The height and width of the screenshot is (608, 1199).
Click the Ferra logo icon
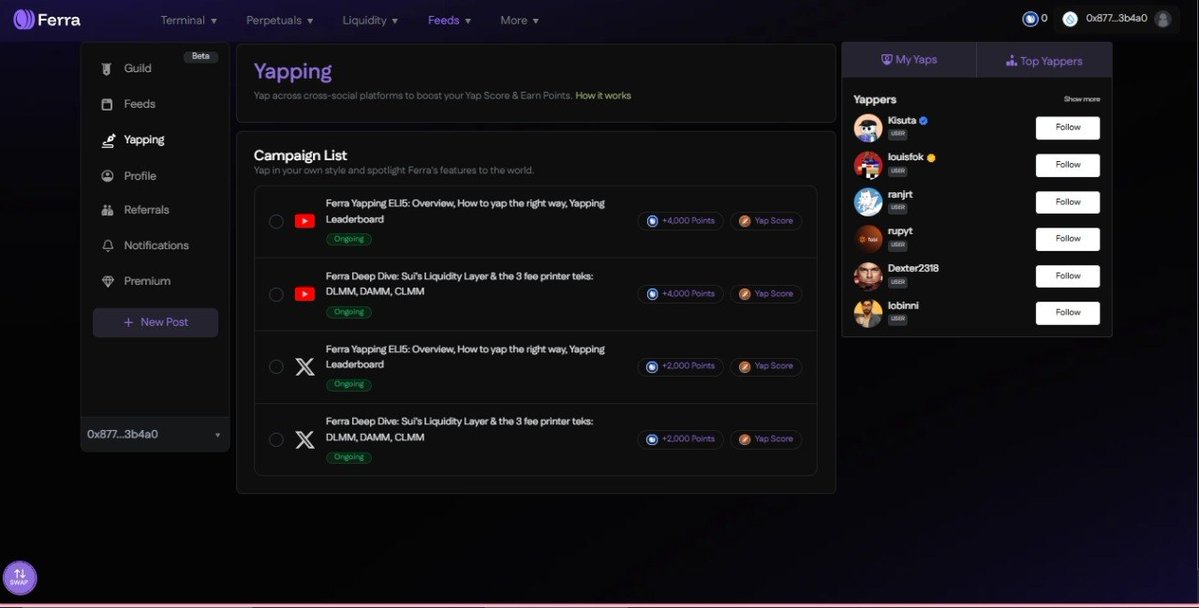click(24, 20)
